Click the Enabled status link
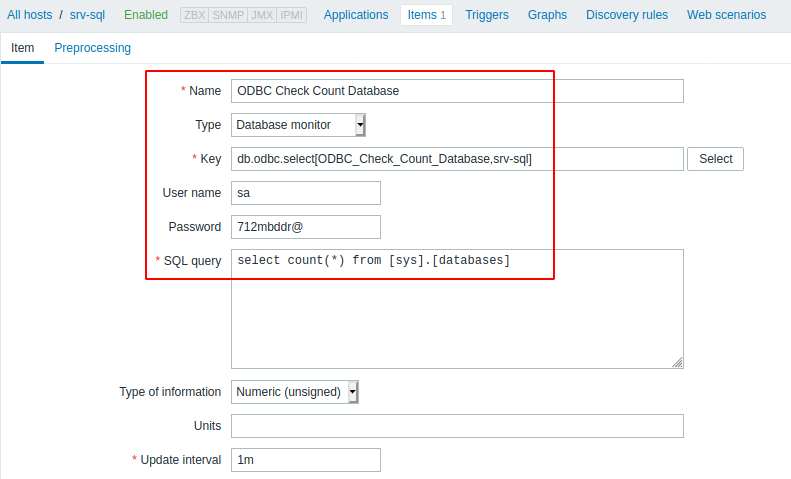 coord(146,15)
